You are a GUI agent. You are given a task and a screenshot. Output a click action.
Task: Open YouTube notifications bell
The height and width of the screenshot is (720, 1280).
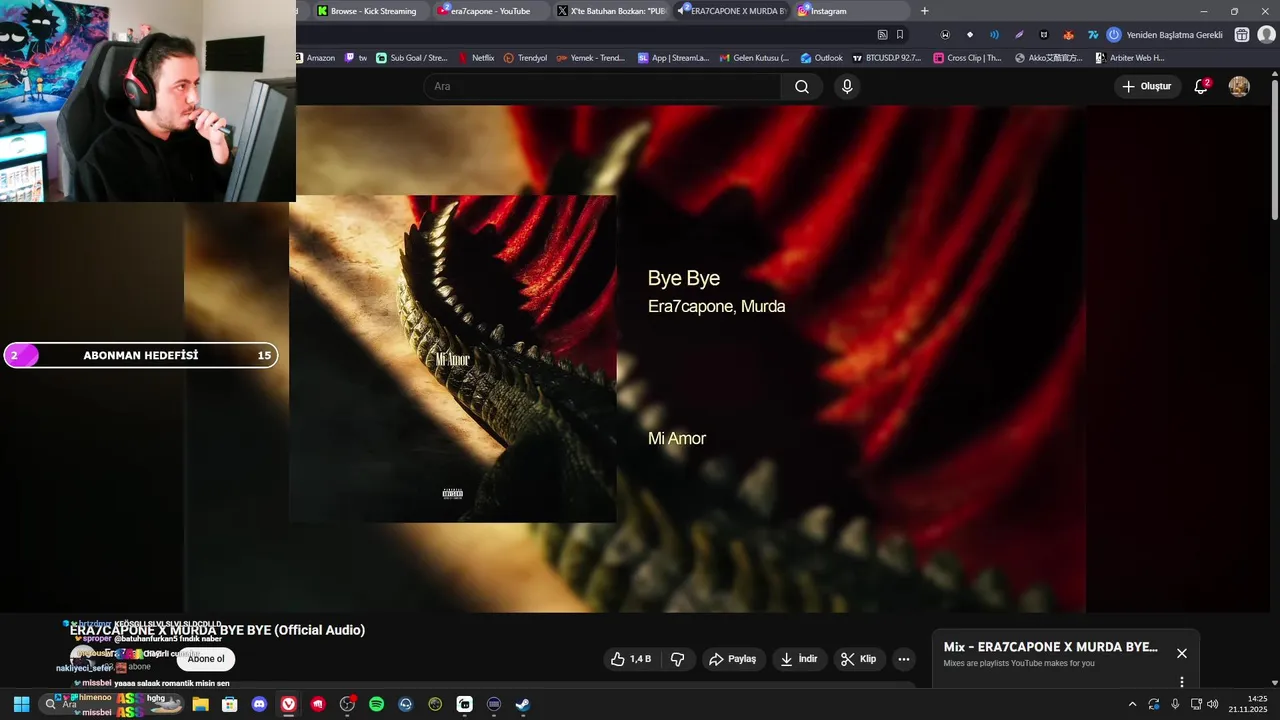[x=1202, y=87]
